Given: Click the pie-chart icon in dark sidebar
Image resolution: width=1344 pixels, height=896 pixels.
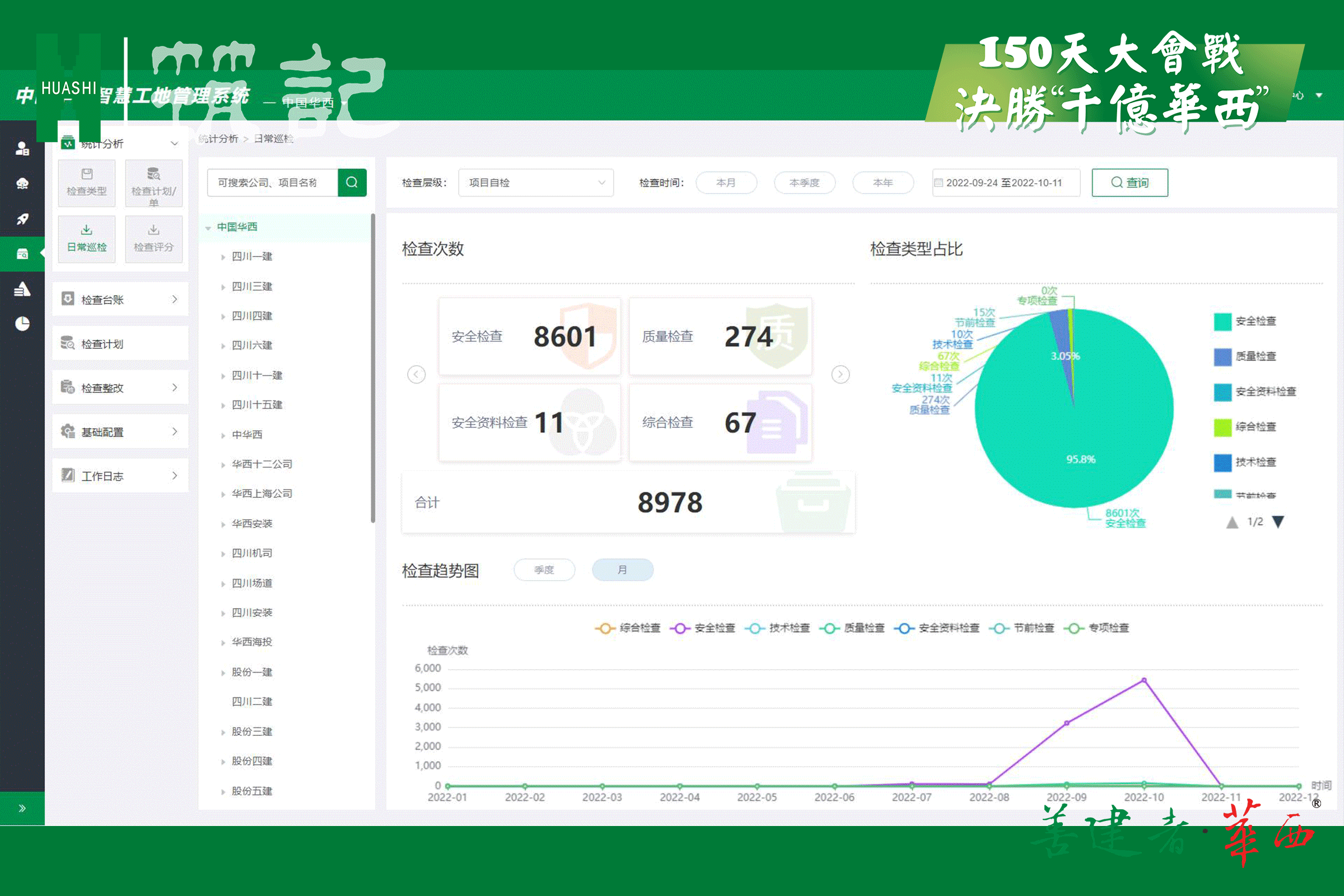Looking at the screenshot, I should (x=22, y=324).
